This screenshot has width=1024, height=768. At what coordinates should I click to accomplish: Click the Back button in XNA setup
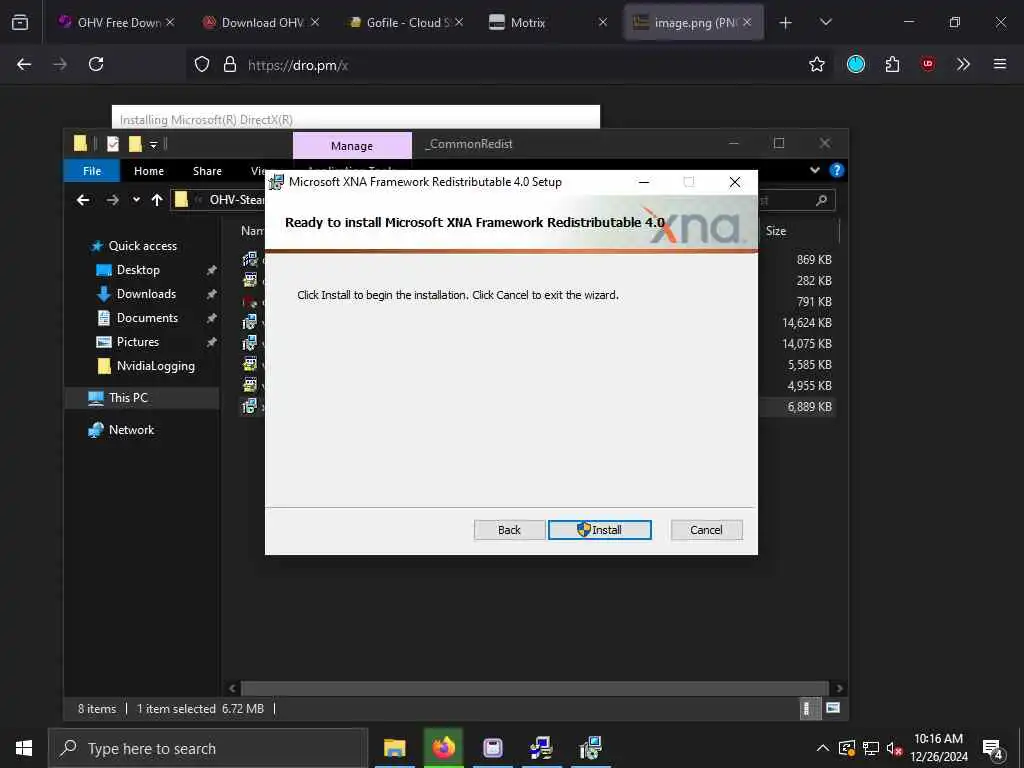tap(509, 530)
